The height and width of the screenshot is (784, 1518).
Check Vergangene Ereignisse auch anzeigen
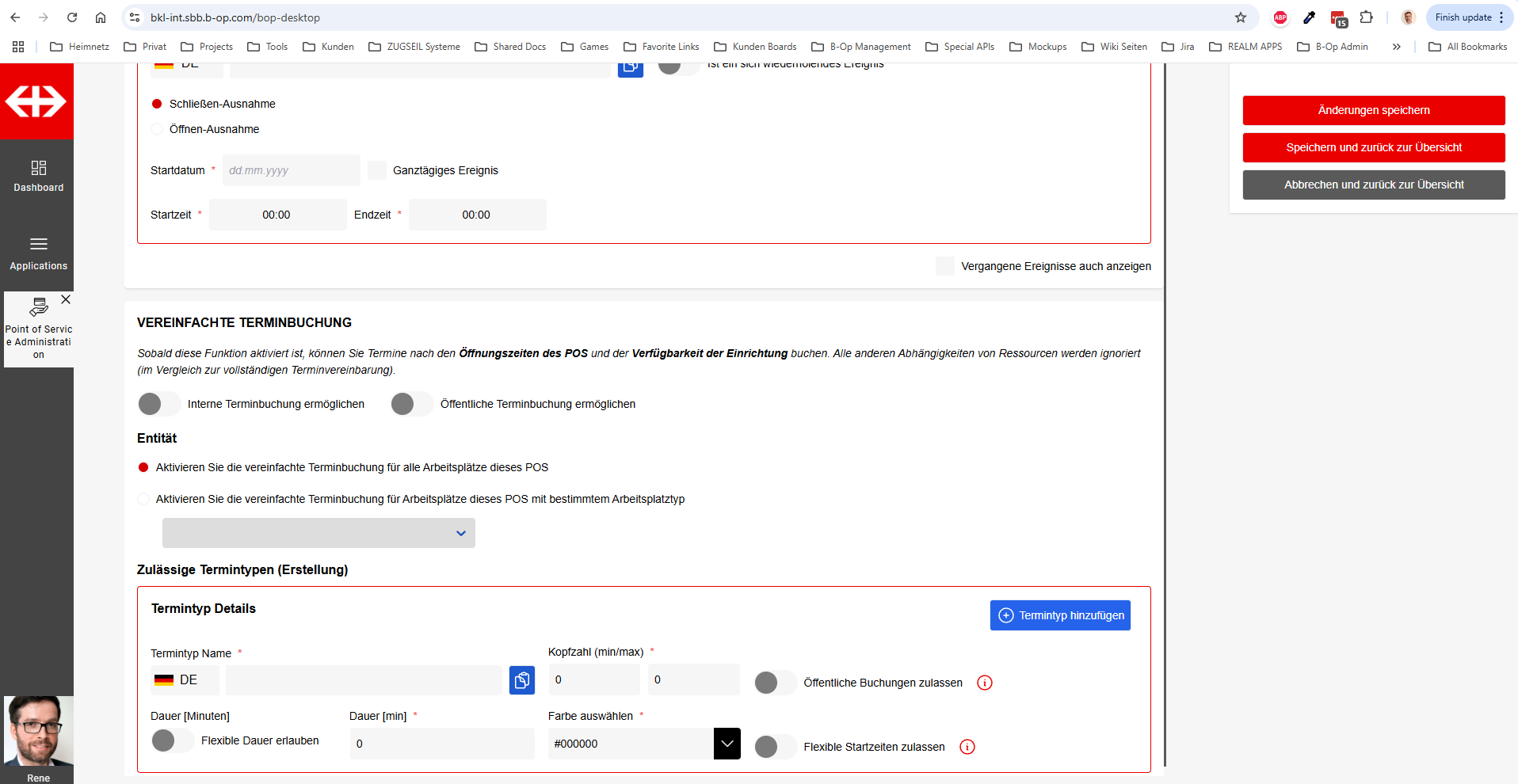coord(945,266)
